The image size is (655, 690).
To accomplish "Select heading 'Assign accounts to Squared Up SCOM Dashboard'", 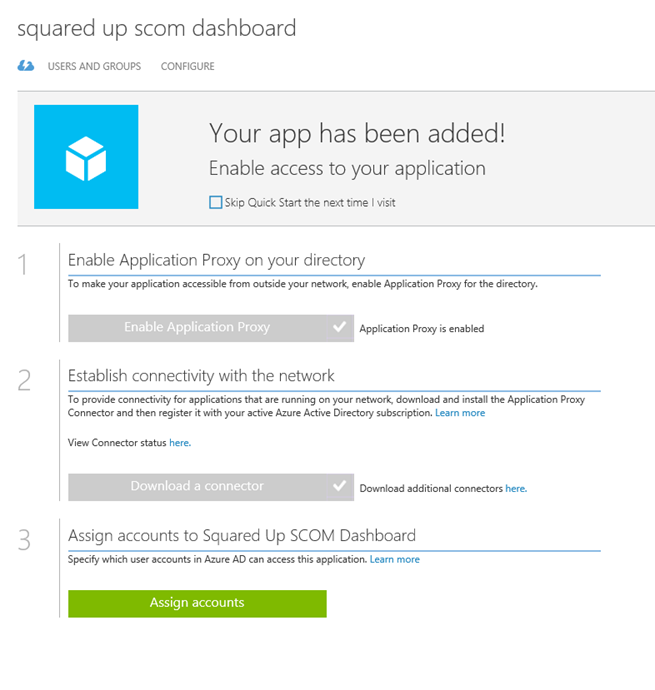I will [242, 536].
